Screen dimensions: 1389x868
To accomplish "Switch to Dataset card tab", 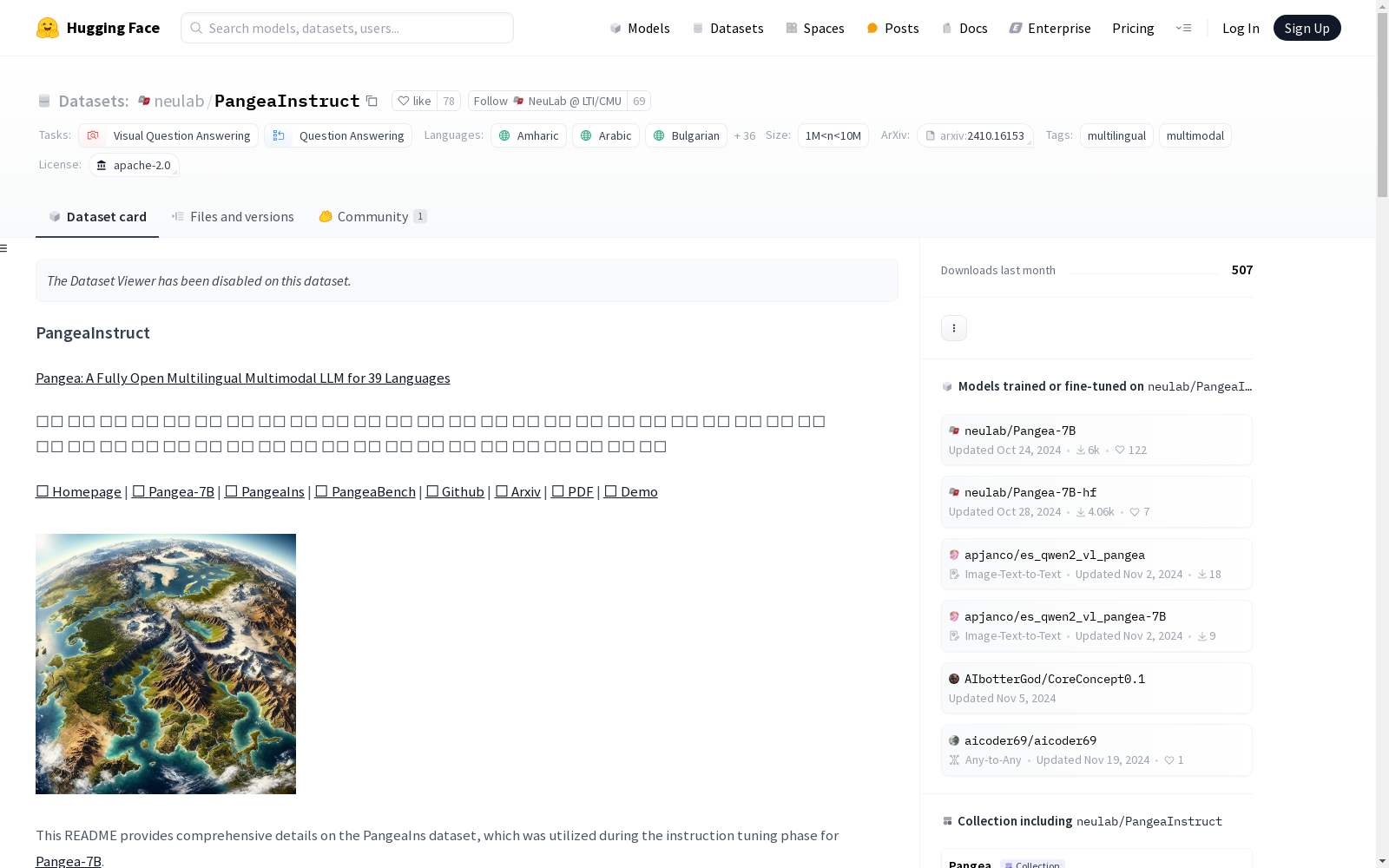I will pos(97,217).
